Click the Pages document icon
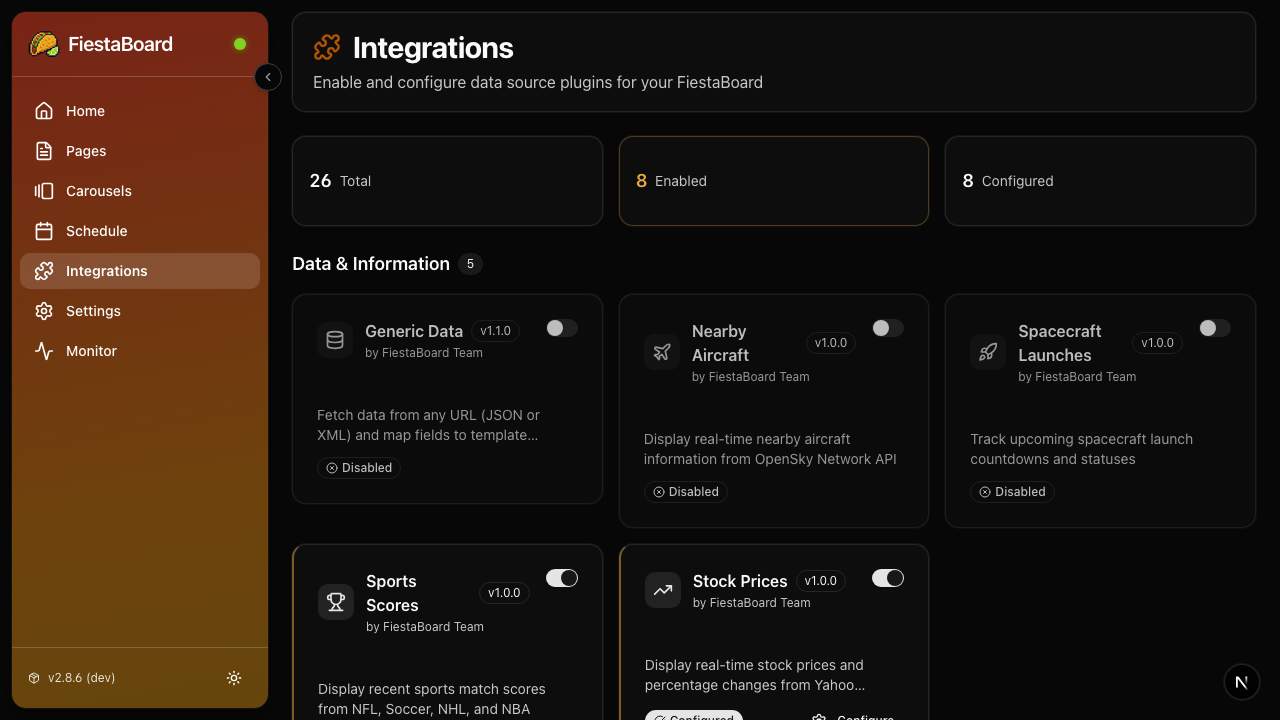Viewport: 1280px width, 720px height. 44,151
